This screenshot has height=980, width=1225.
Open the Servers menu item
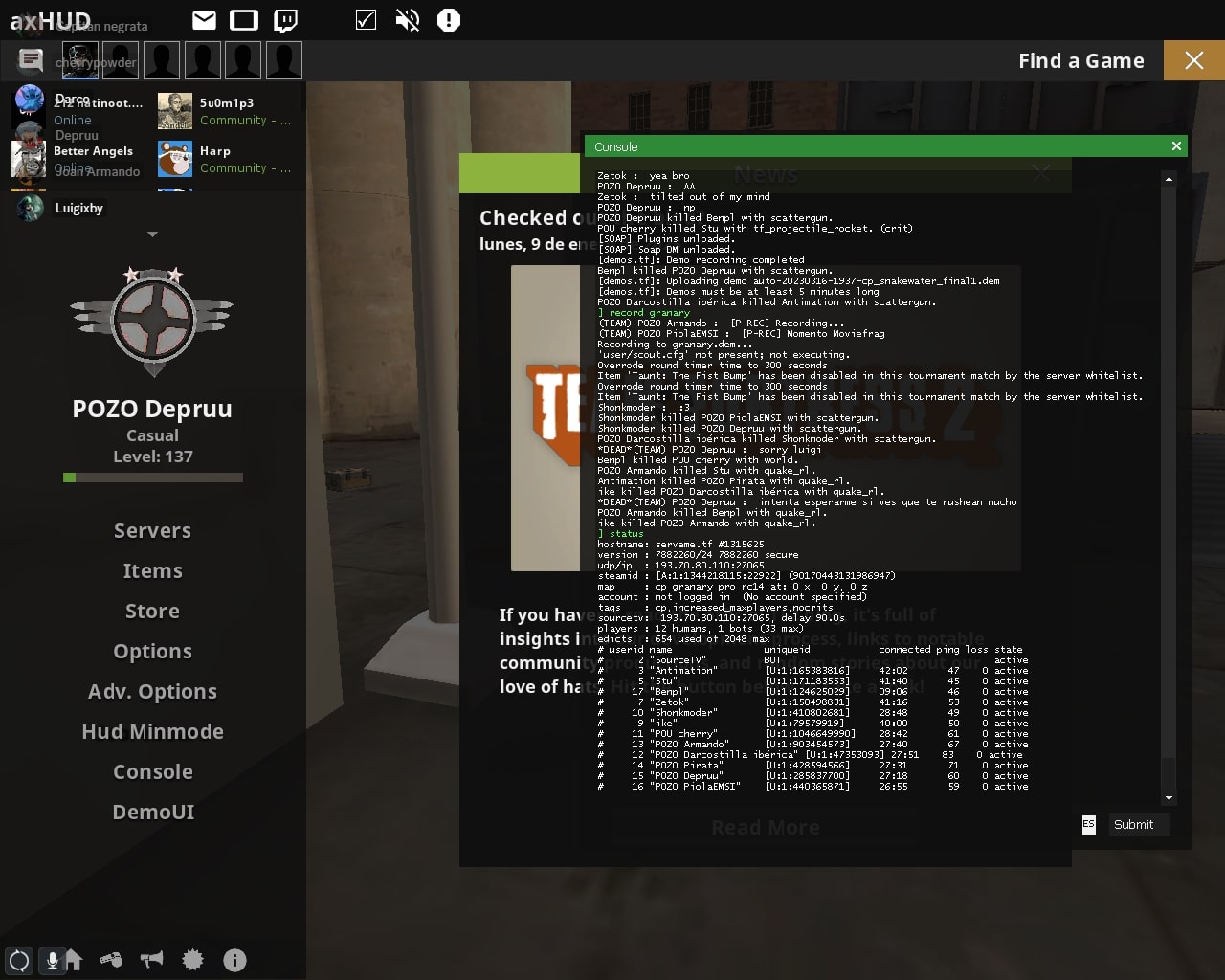(152, 531)
